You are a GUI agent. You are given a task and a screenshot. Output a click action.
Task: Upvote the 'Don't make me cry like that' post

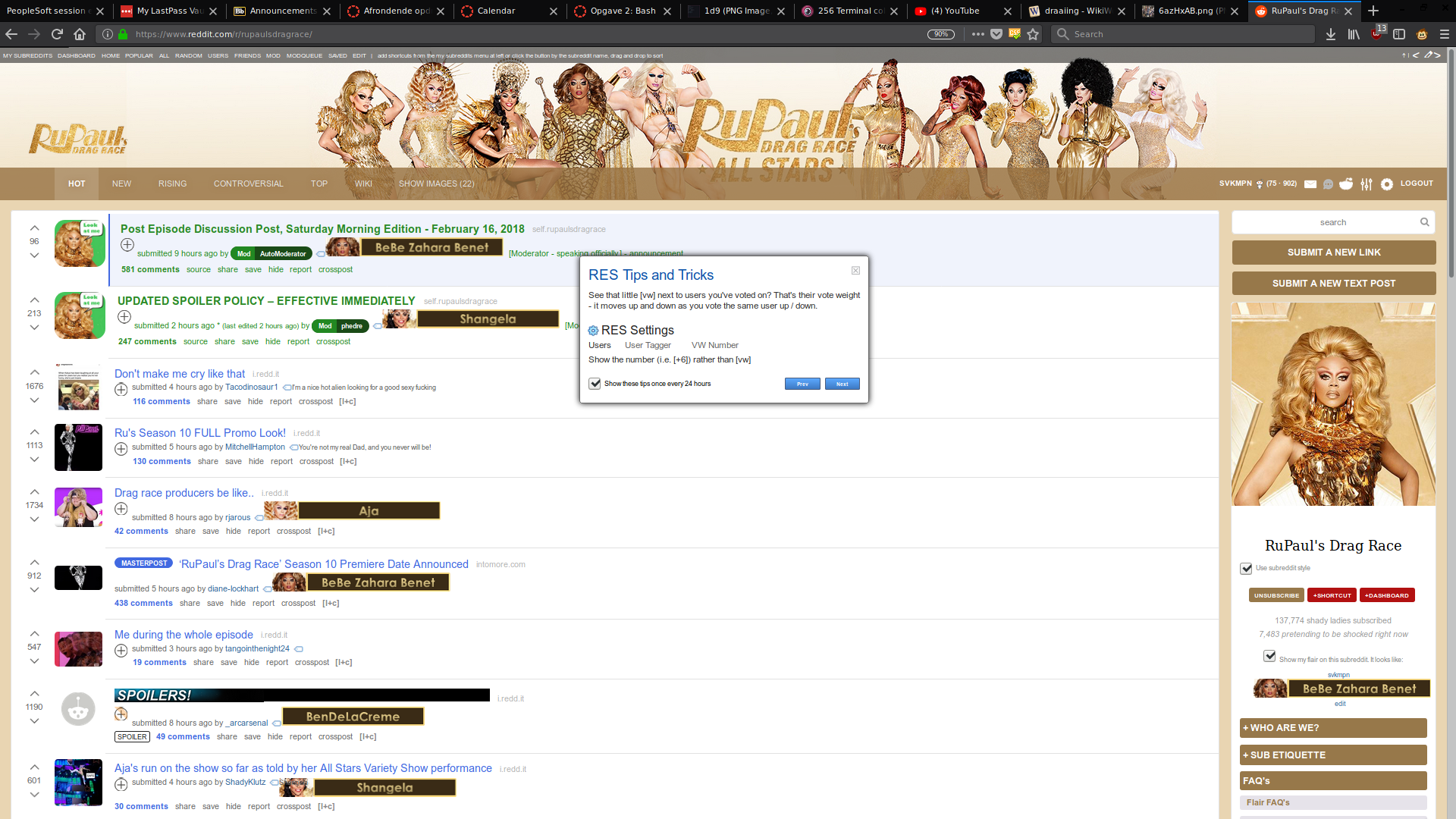pos(34,372)
